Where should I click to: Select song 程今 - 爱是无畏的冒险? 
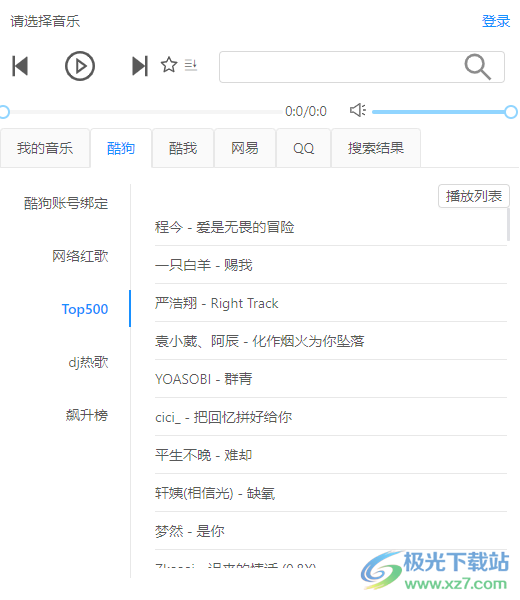[331, 227]
